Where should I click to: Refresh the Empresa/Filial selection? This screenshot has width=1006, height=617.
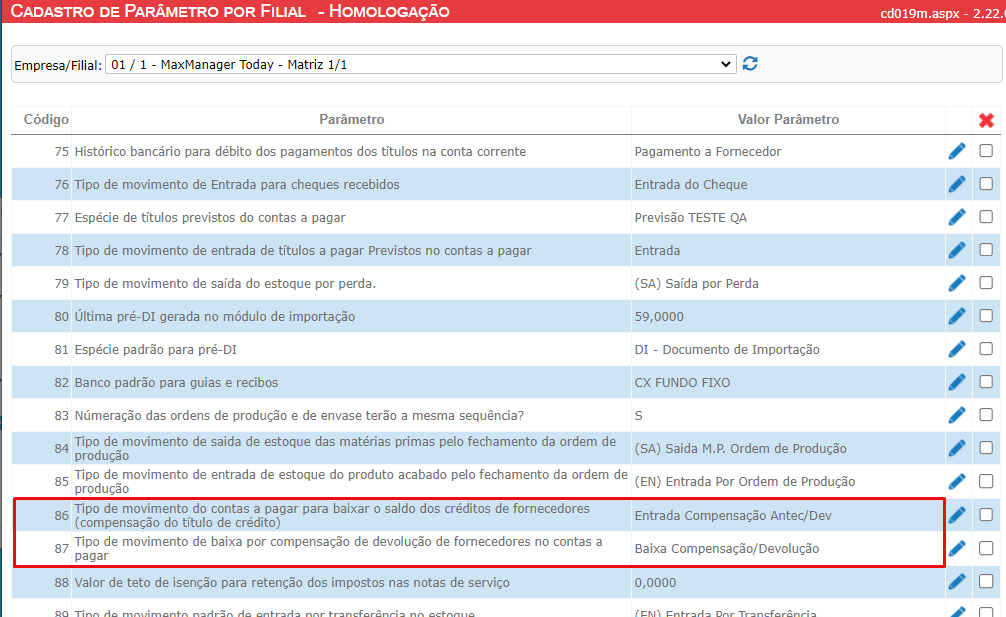pyautogui.click(x=750, y=63)
